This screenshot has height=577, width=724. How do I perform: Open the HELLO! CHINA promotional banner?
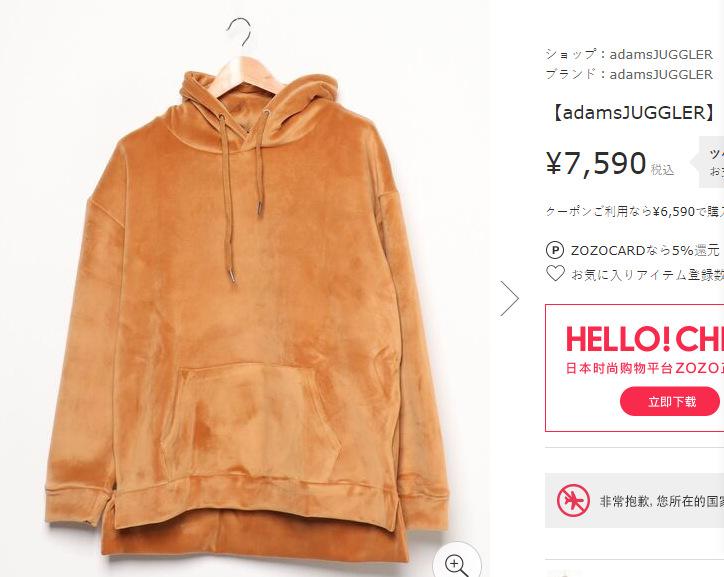[634, 368]
